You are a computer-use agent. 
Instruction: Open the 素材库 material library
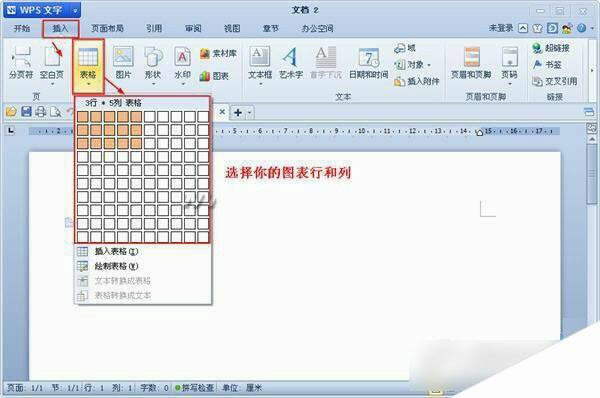pyautogui.click(x=218, y=53)
